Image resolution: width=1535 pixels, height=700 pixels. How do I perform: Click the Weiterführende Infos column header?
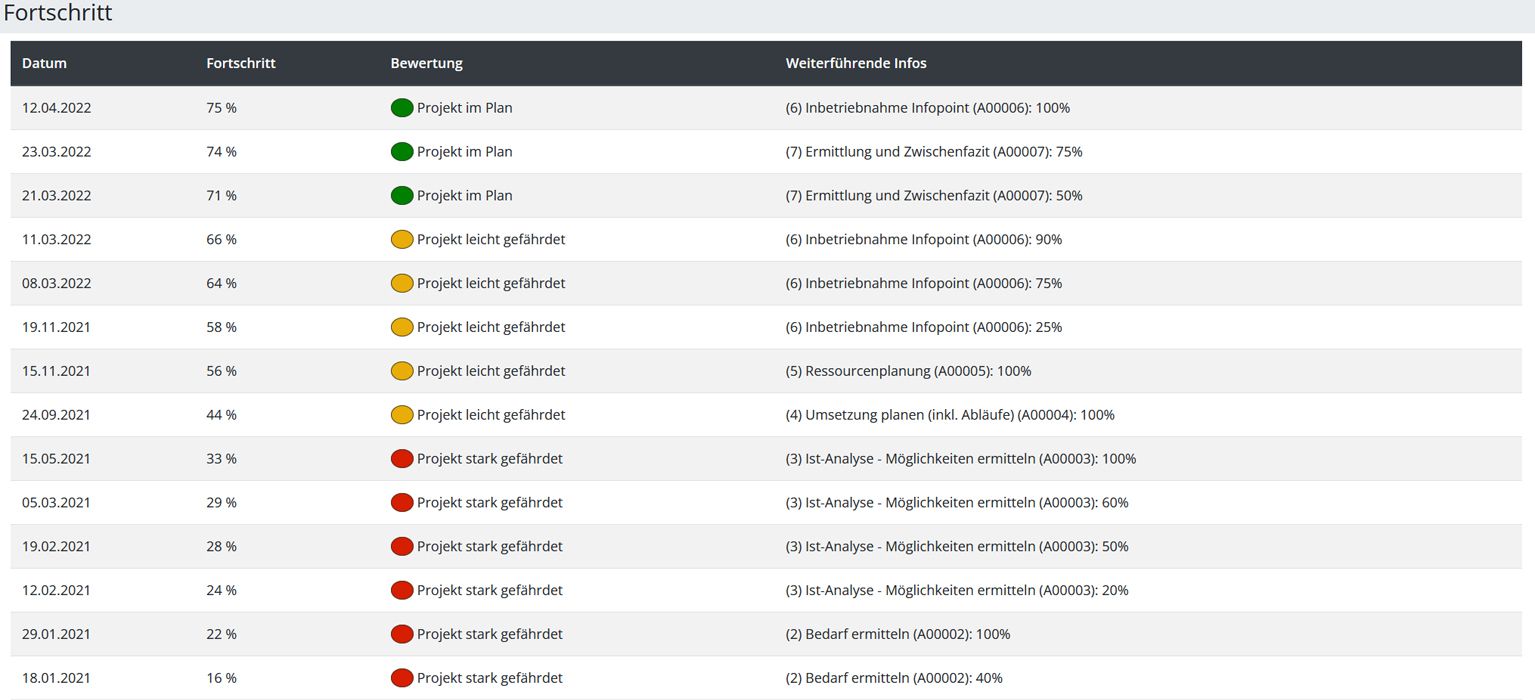[856, 63]
